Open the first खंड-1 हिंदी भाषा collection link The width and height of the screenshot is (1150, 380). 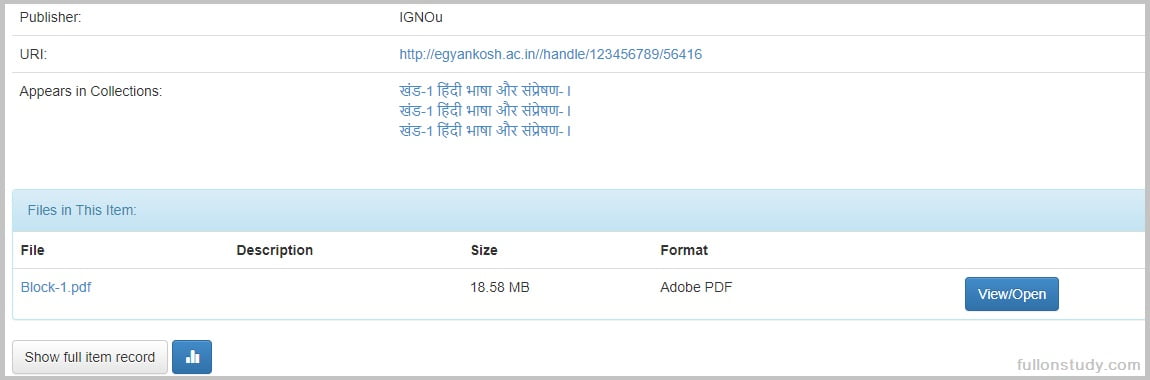click(486, 91)
